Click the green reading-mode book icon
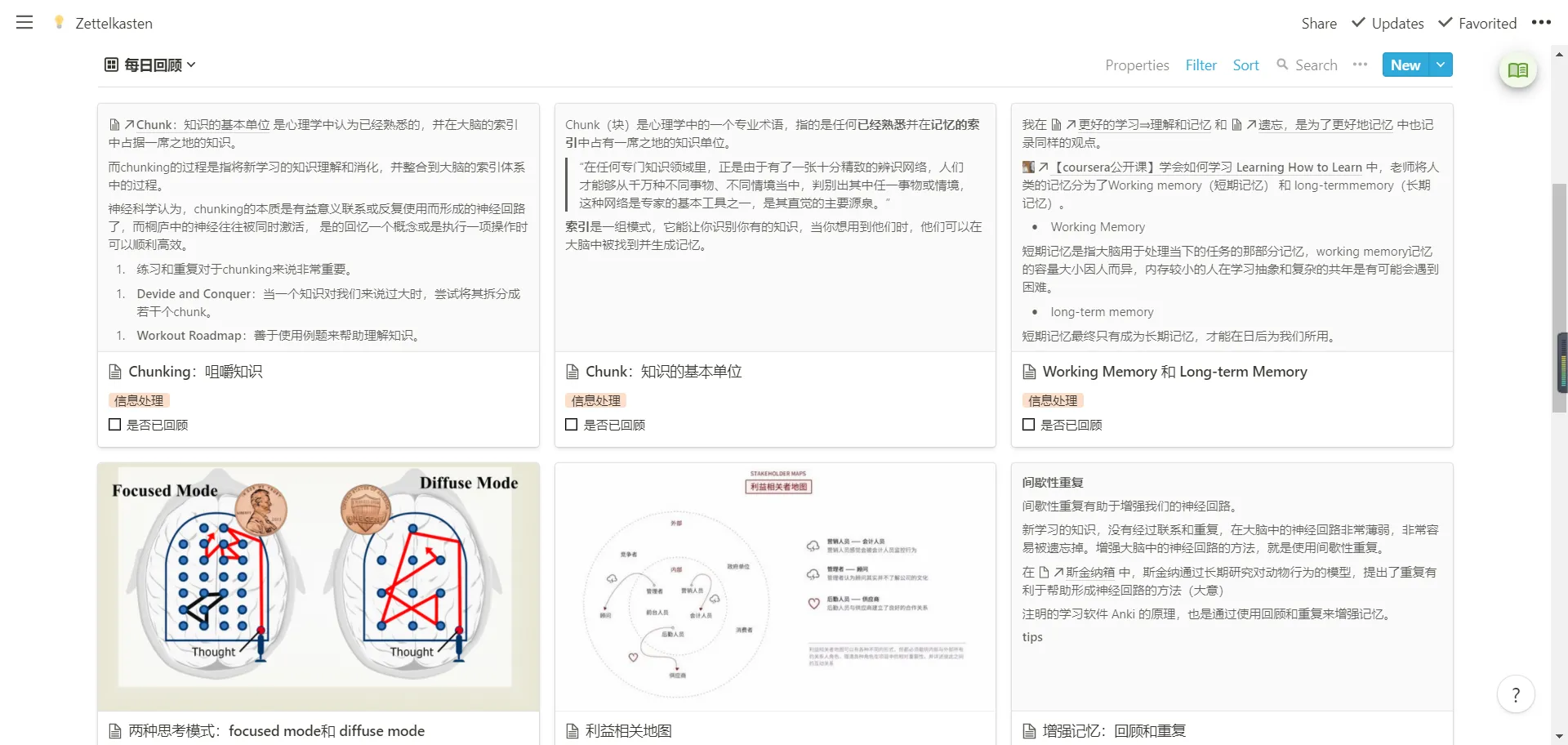The width and height of the screenshot is (1568, 745). [x=1517, y=69]
